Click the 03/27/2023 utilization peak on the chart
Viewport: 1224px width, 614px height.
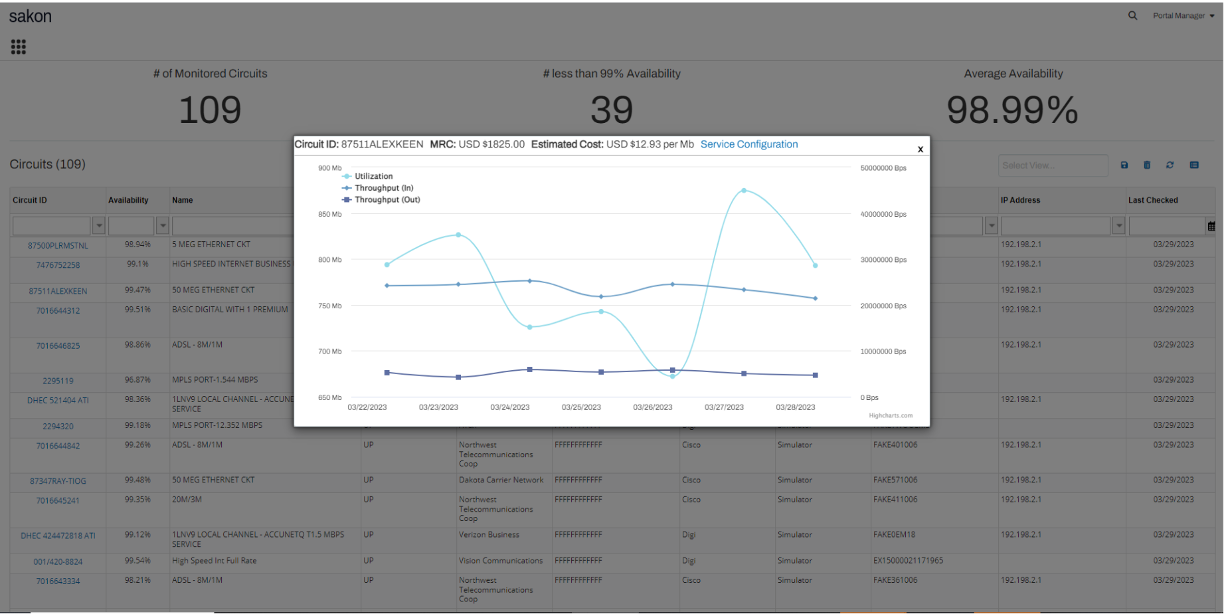[x=744, y=190]
